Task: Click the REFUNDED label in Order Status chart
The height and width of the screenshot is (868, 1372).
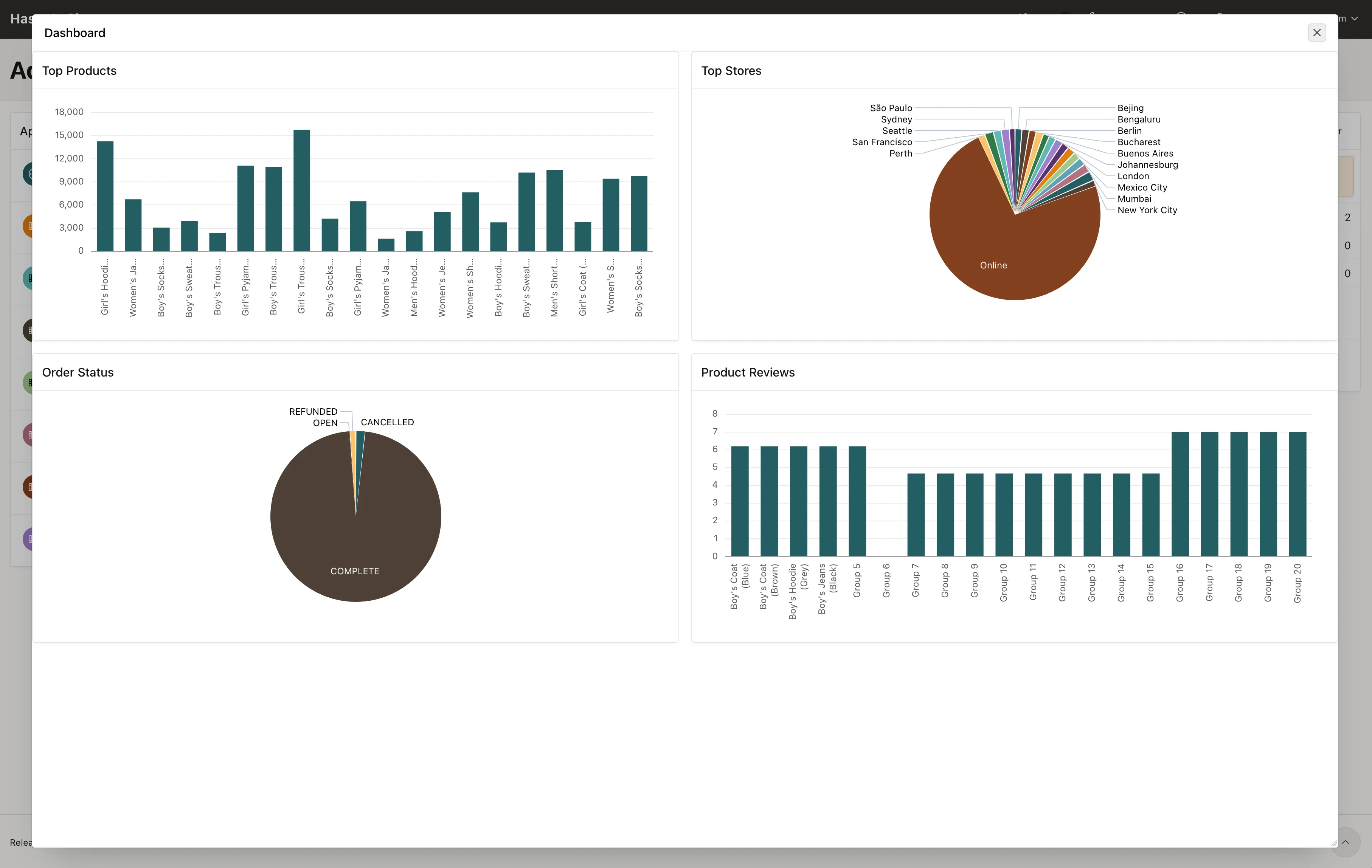Action: pos(314,411)
